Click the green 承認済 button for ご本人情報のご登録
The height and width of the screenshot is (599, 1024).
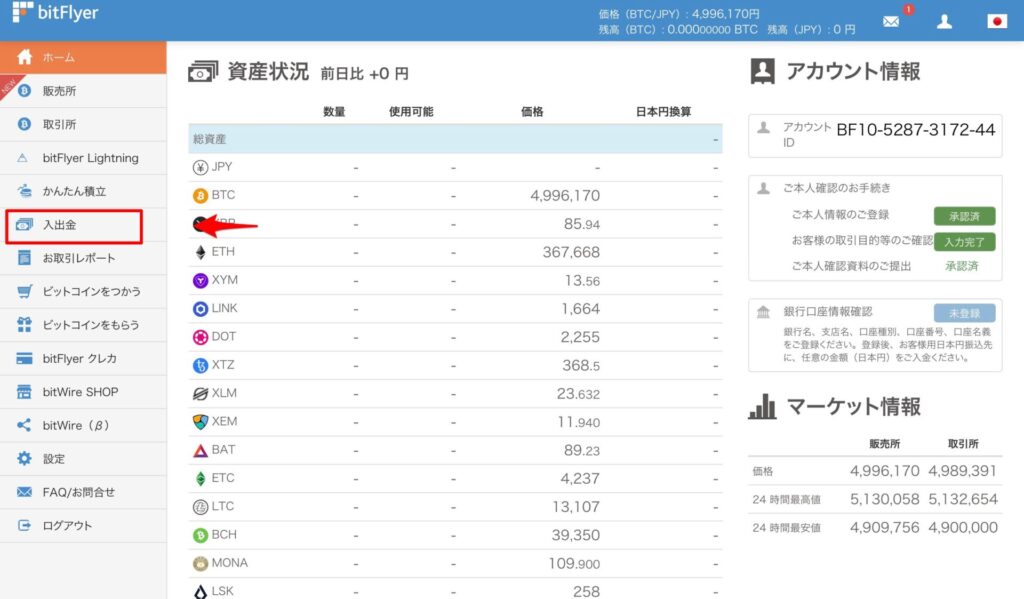pos(964,216)
